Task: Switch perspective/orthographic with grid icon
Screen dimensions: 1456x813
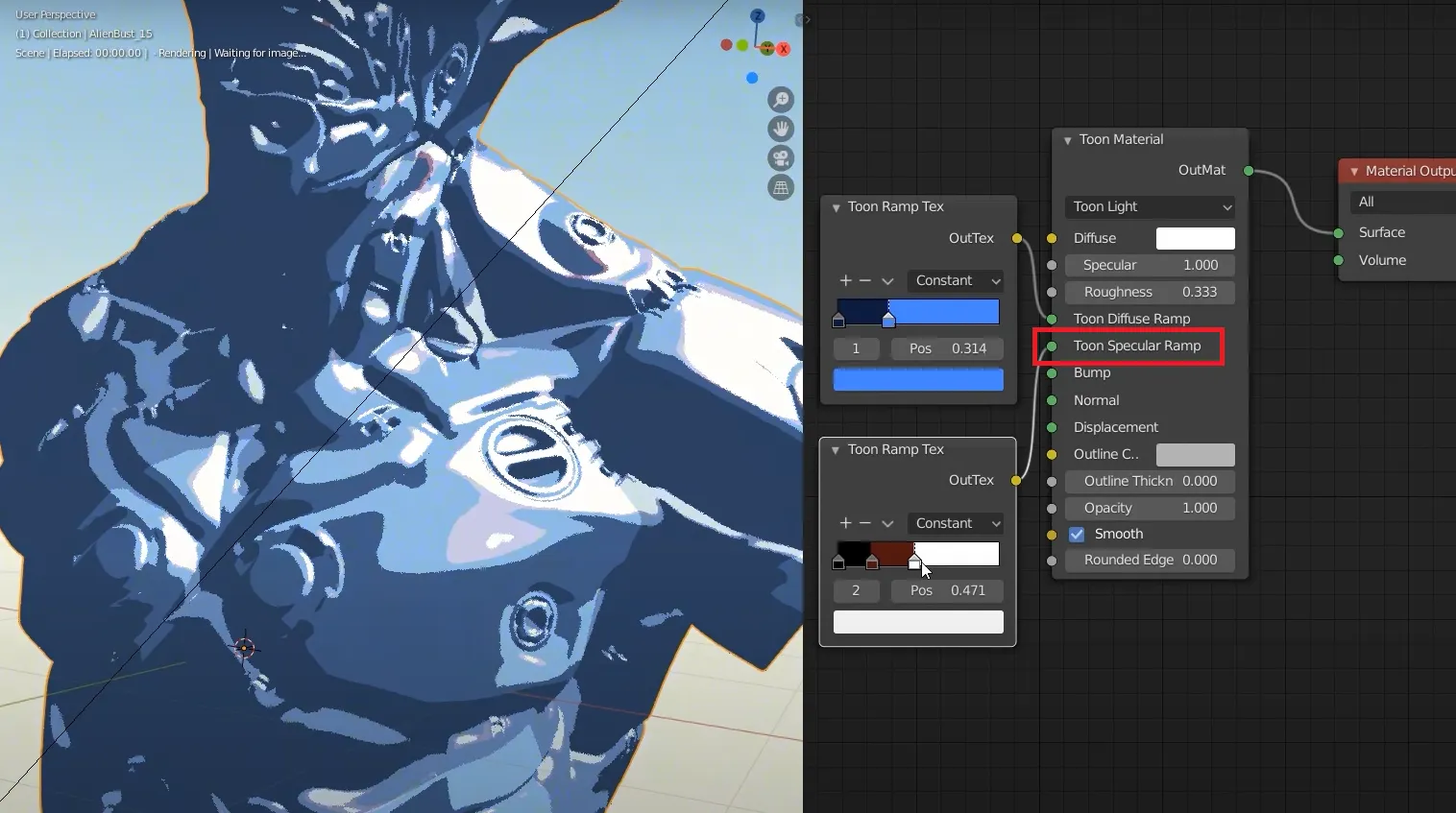Action: click(781, 188)
